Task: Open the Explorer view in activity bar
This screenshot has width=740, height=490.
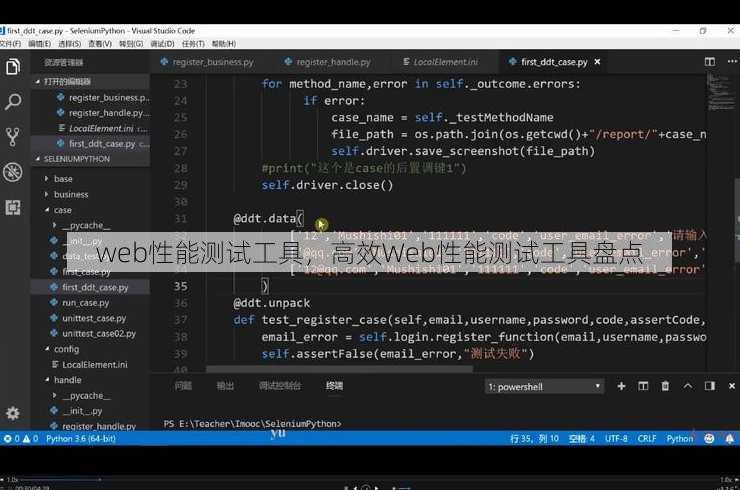Action: (x=13, y=67)
